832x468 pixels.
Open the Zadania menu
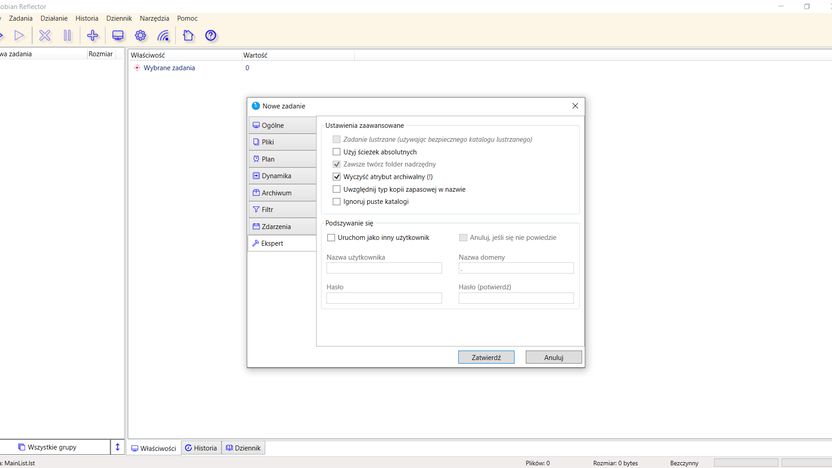tap(21, 18)
